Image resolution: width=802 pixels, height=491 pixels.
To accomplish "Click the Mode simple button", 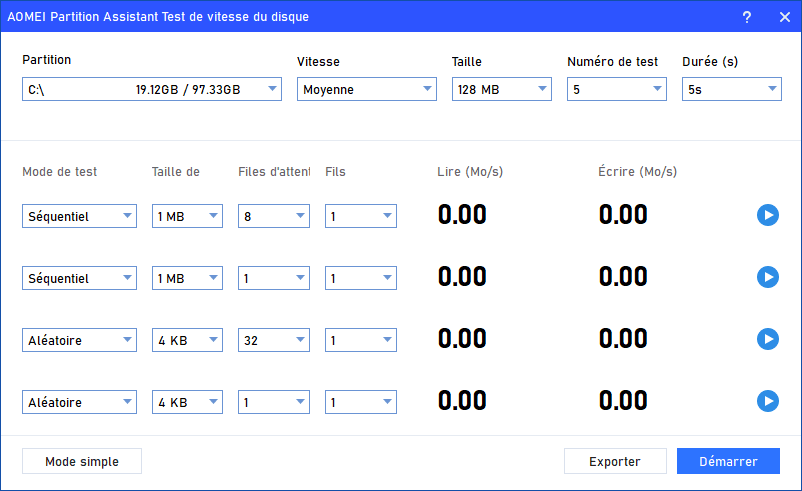I will click(x=82, y=461).
